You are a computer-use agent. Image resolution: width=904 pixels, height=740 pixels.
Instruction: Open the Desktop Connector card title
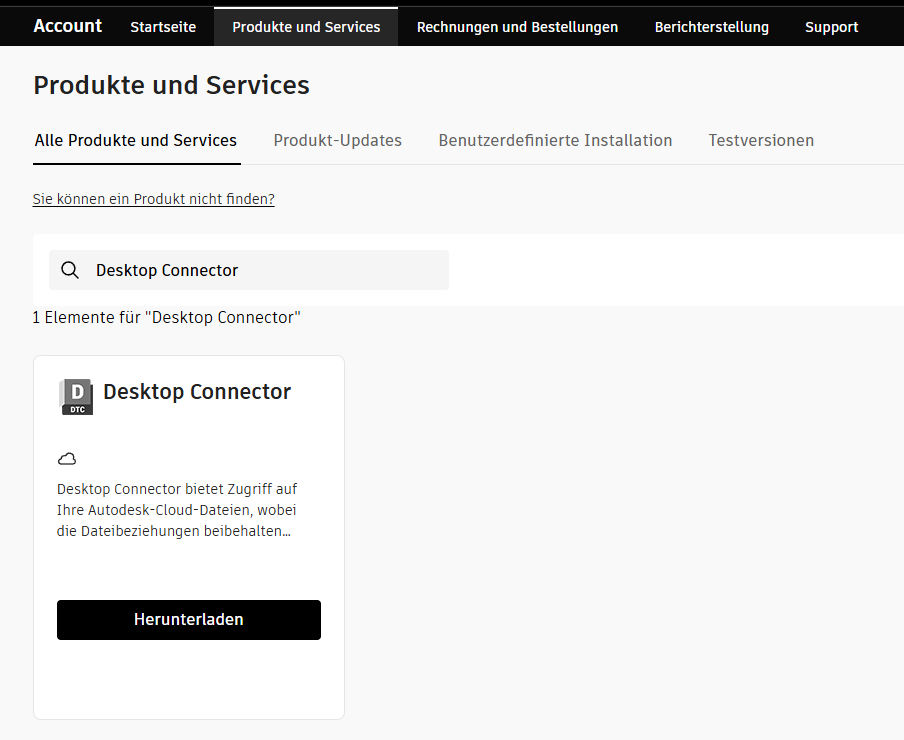197,392
